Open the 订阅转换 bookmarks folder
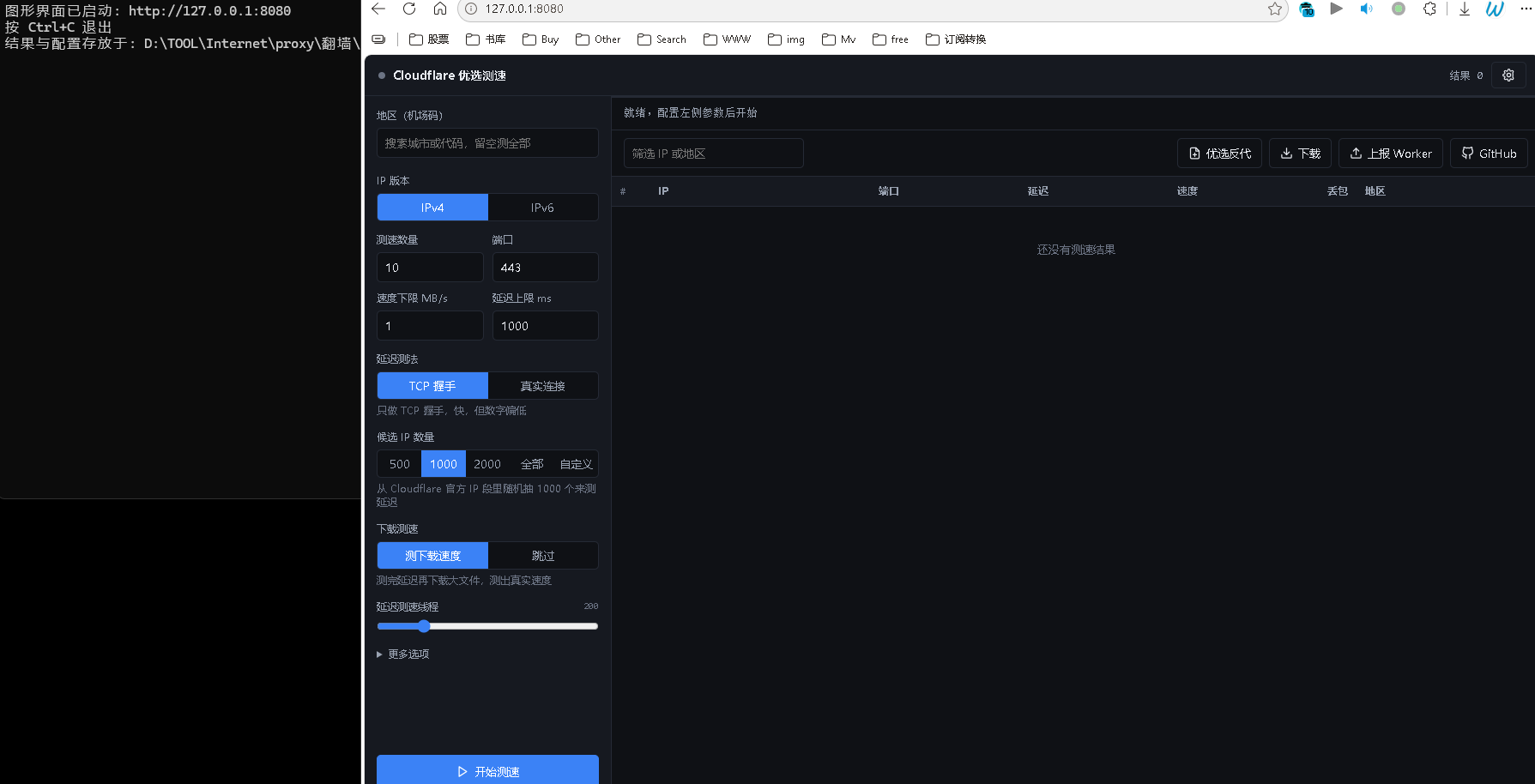This screenshot has height=784, width=1535. point(956,39)
